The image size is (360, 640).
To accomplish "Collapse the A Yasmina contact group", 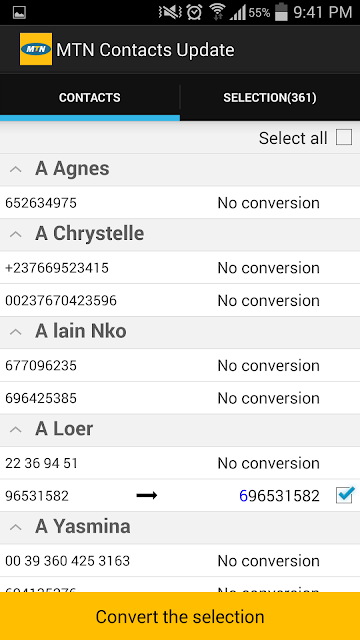I will pos(16,527).
